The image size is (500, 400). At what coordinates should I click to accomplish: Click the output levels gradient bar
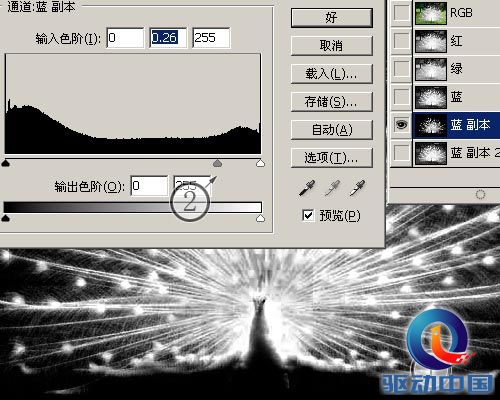[133, 207]
